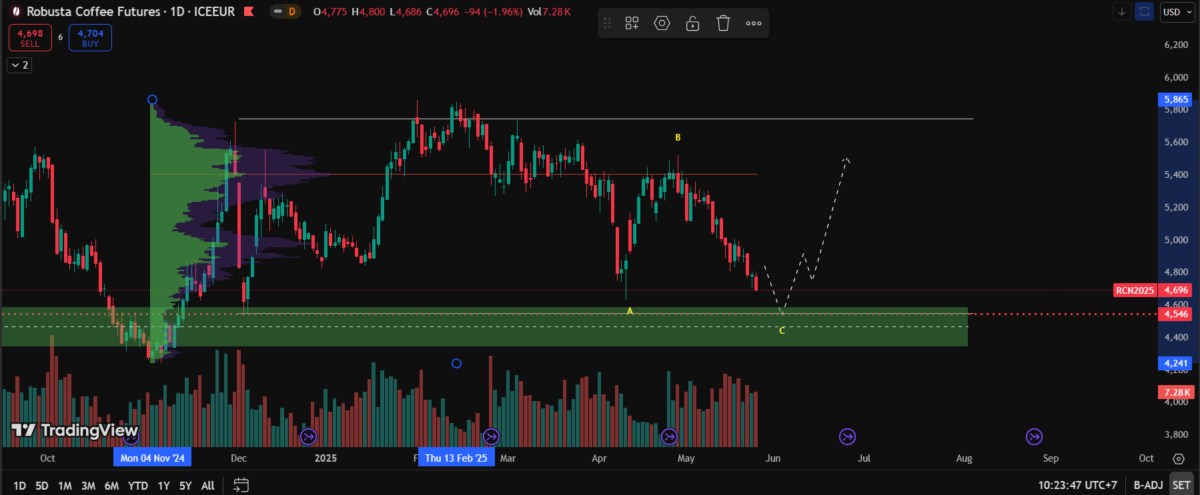
Task: Click the SELL 4,698 button
Action: click(x=28, y=38)
